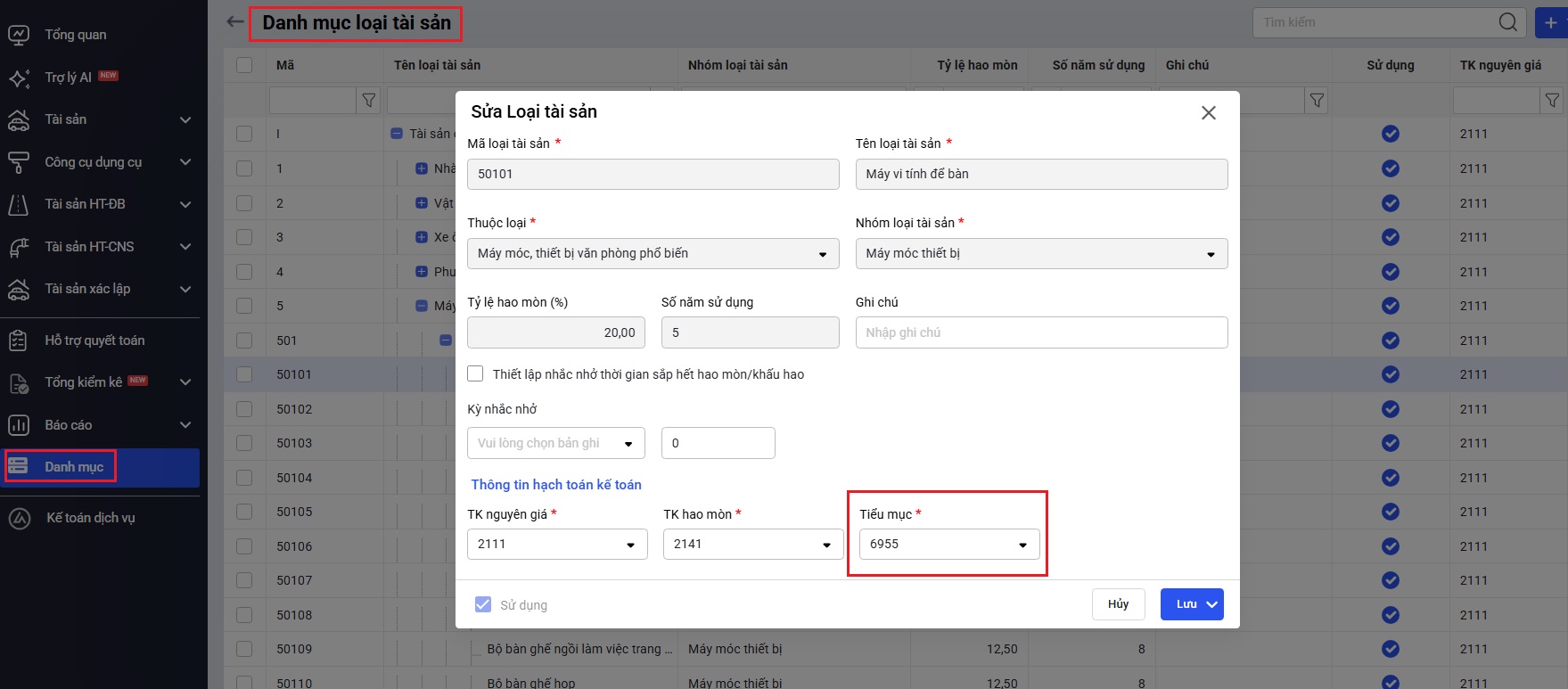Click the Ghi chú note input field
This screenshot has width=1568, height=689.
pos(1040,332)
